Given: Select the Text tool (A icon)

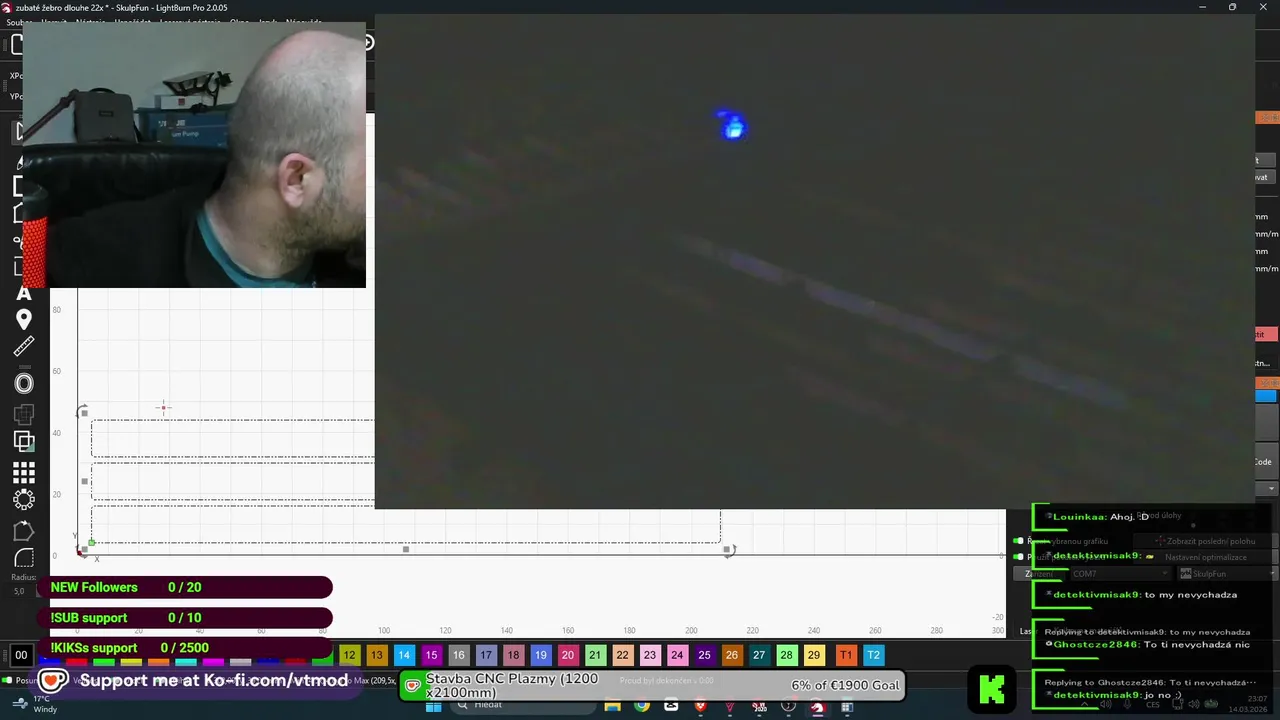Looking at the screenshot, I should coord(24,293).
